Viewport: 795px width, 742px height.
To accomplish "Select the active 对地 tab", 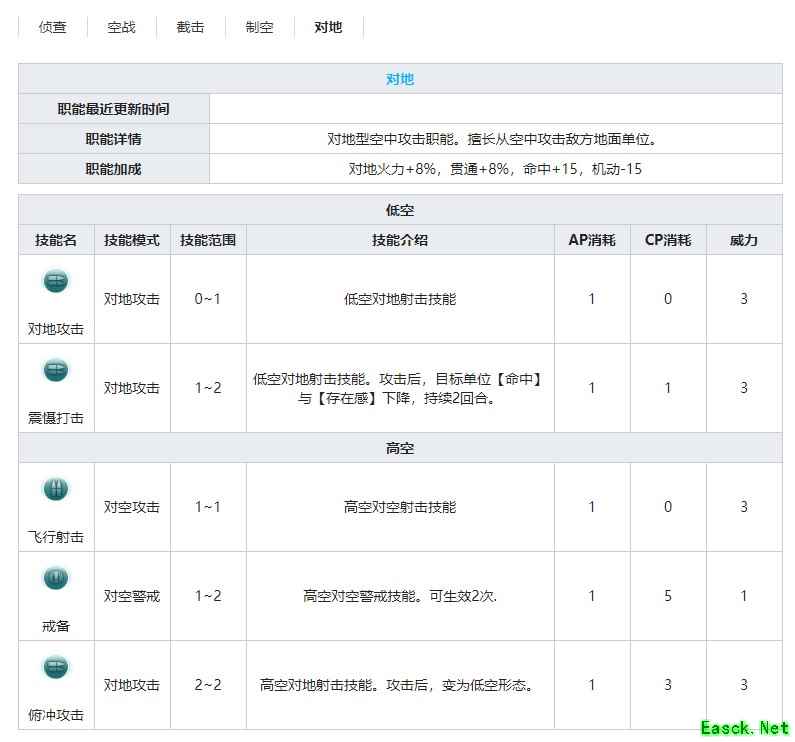I will click(328, 27).
